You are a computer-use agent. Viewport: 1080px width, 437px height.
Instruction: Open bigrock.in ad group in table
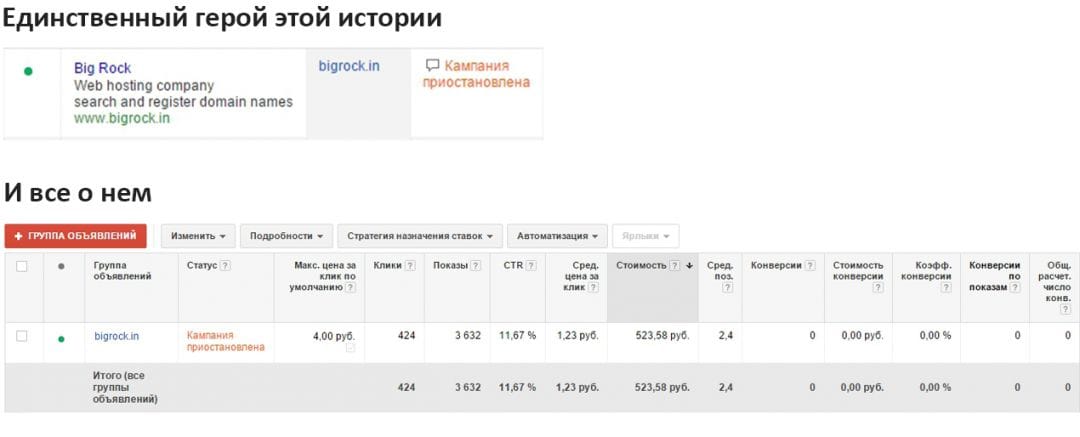pos(116,336)
